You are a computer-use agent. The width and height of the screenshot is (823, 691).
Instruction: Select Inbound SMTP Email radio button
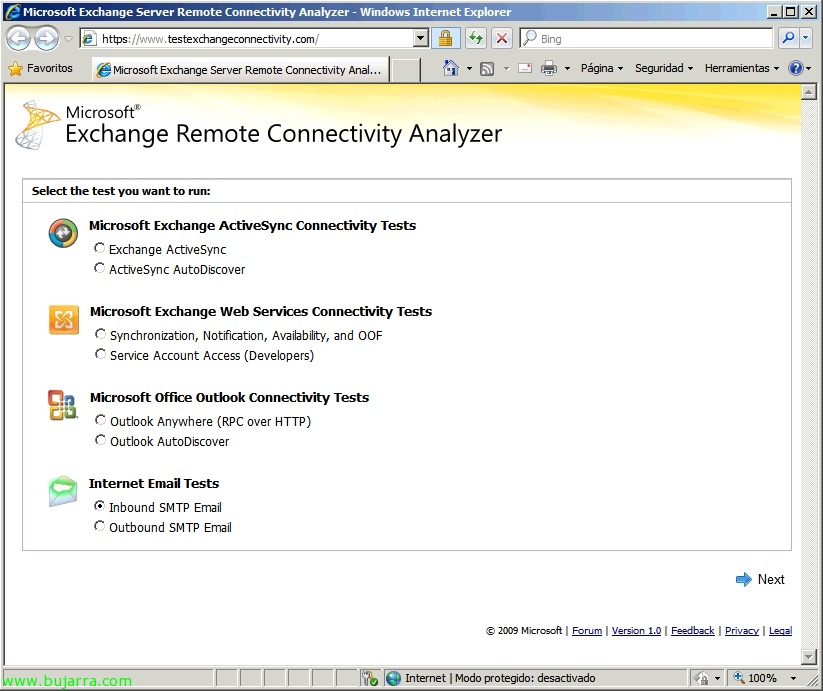99,506
